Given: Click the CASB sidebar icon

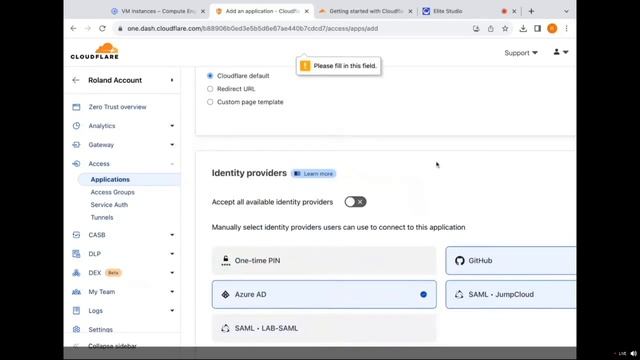Looking at the screenshot, I should point(76,235).
